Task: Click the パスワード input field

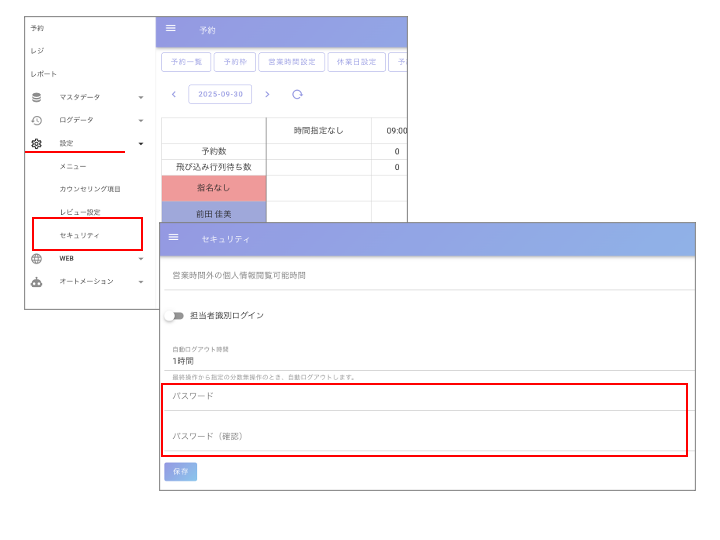Action: [x=425, y=397]
